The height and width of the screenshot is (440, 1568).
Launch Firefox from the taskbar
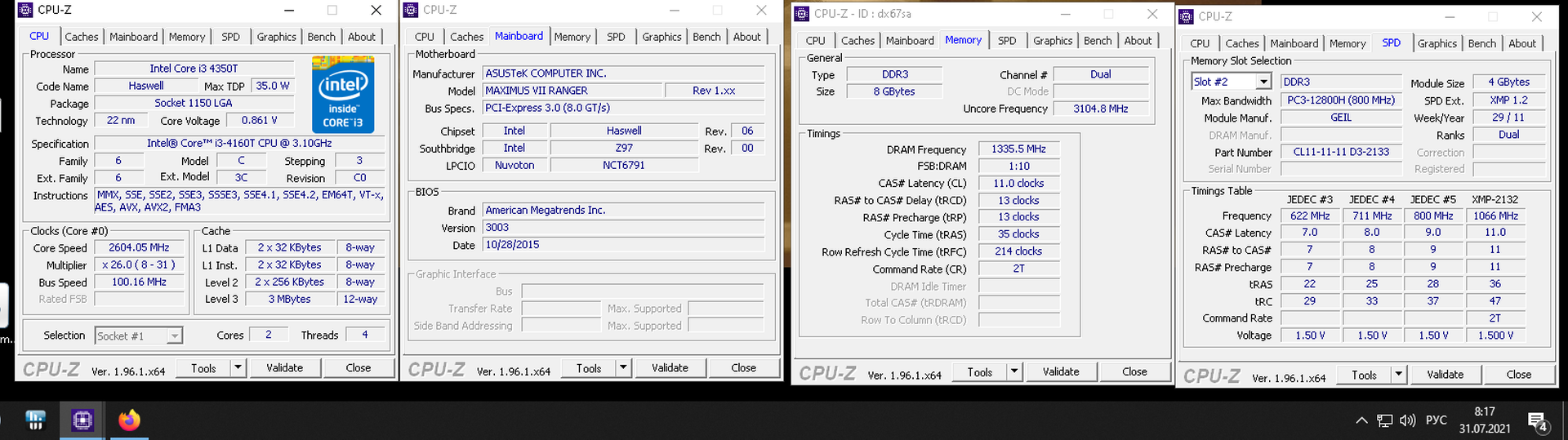pyautogui.click(x=129, y=420)
